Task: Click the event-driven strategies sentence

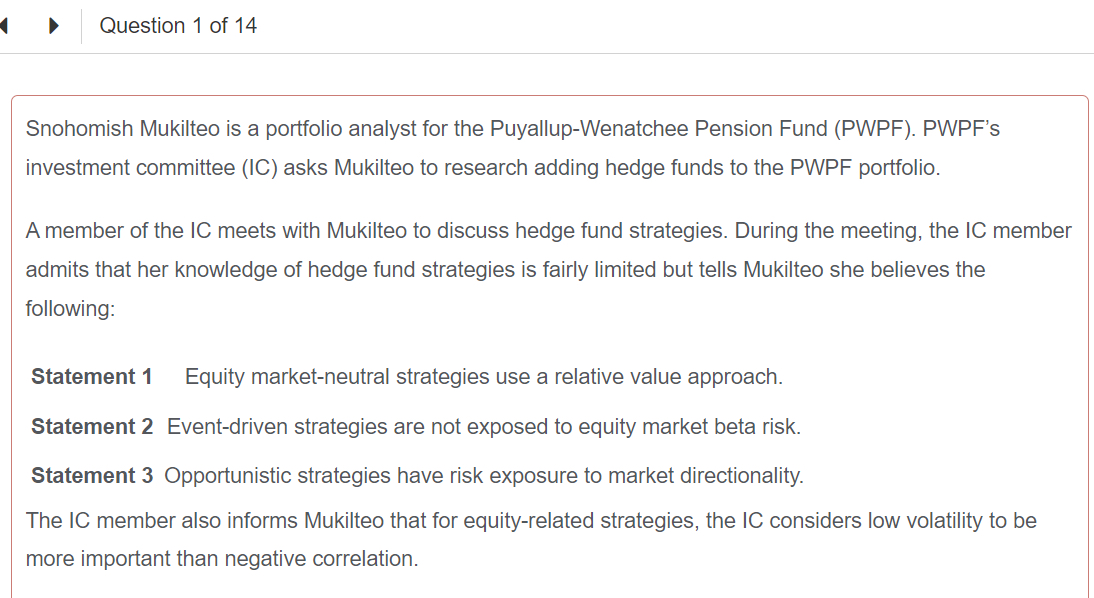Action: tap(483, 427)
